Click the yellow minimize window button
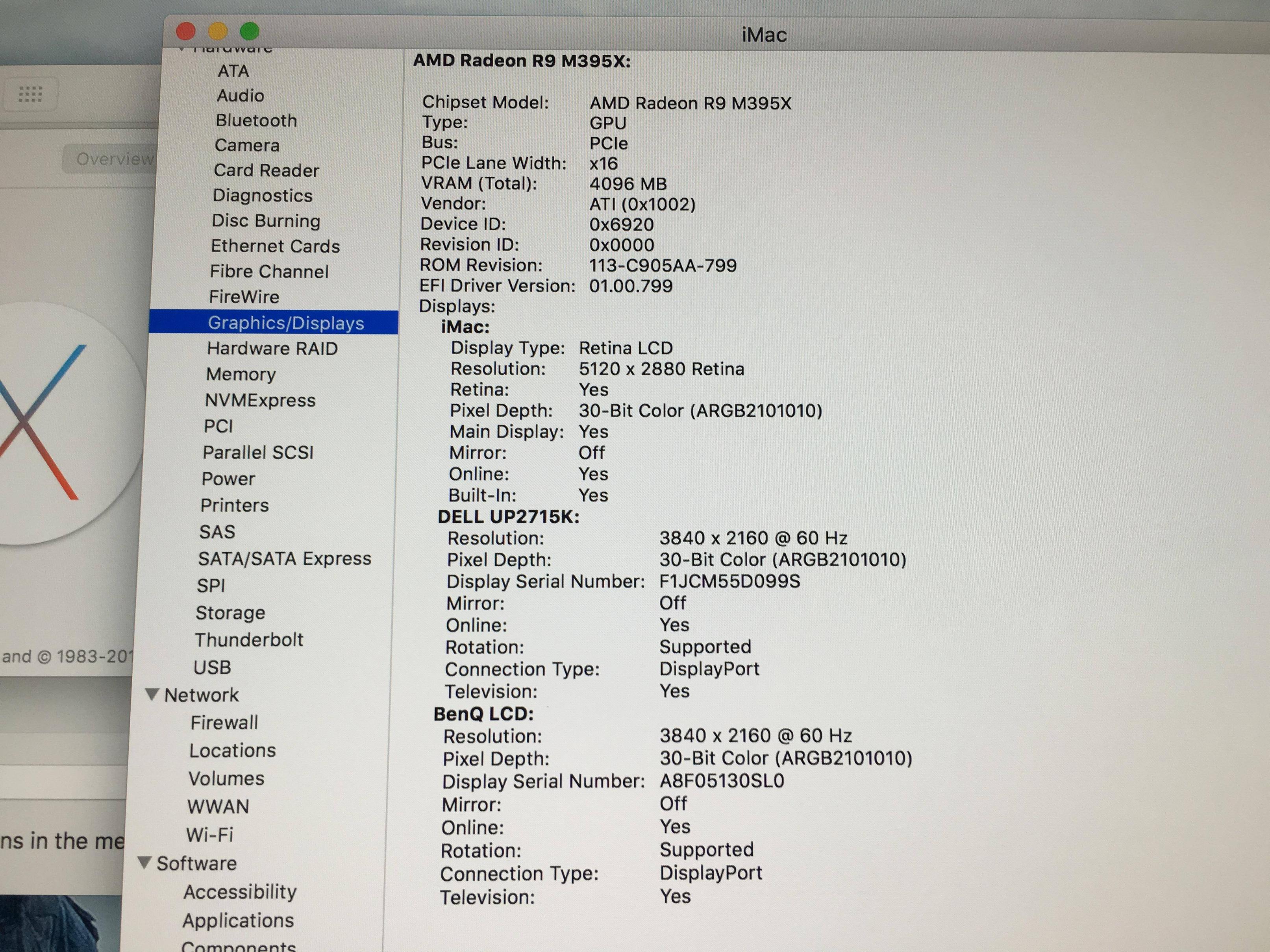1270x952 pixels. 218,31
